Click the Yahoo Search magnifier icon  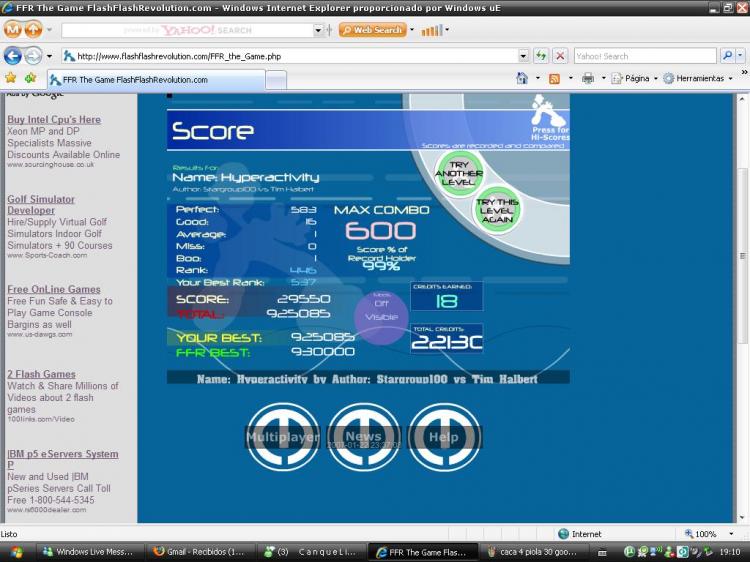click(727, 56)
